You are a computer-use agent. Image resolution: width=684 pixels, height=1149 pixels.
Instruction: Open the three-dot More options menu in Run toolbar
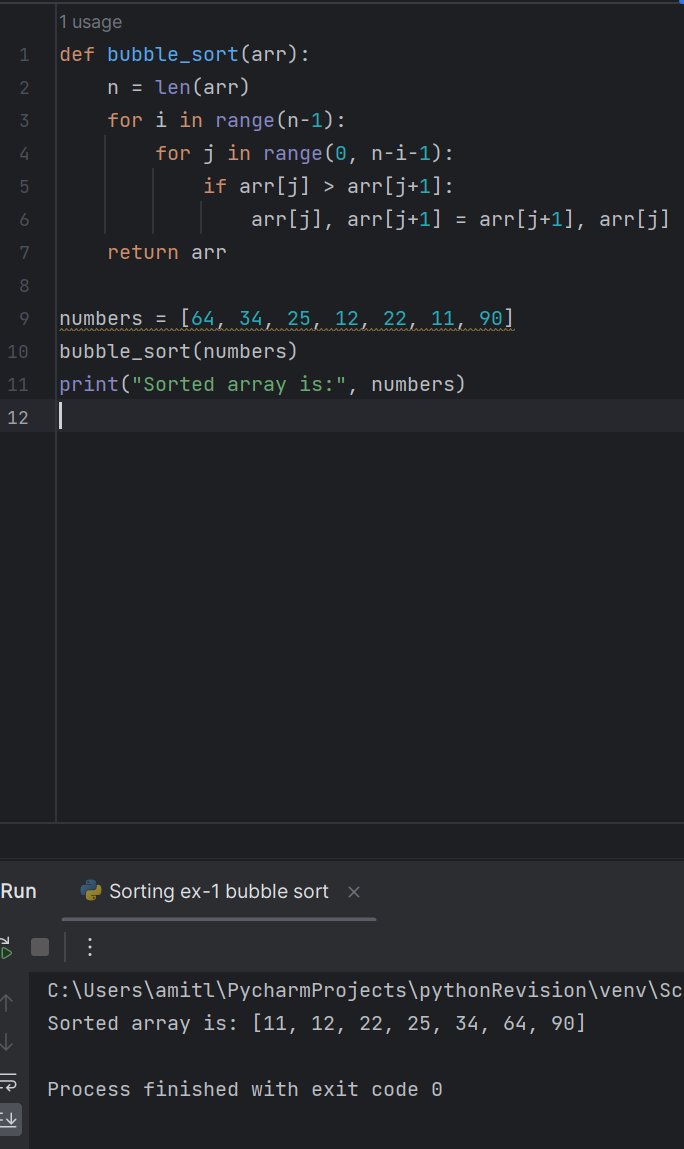point(89,947)
